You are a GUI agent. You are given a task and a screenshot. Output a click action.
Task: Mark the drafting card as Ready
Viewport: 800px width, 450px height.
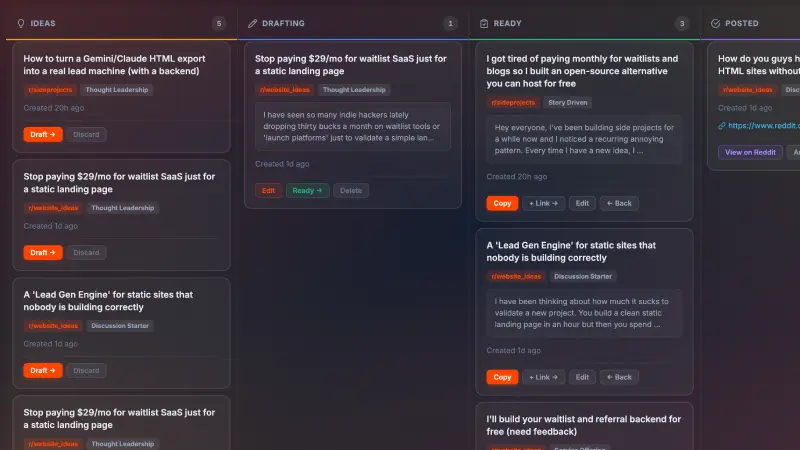[x=307, y=190]
